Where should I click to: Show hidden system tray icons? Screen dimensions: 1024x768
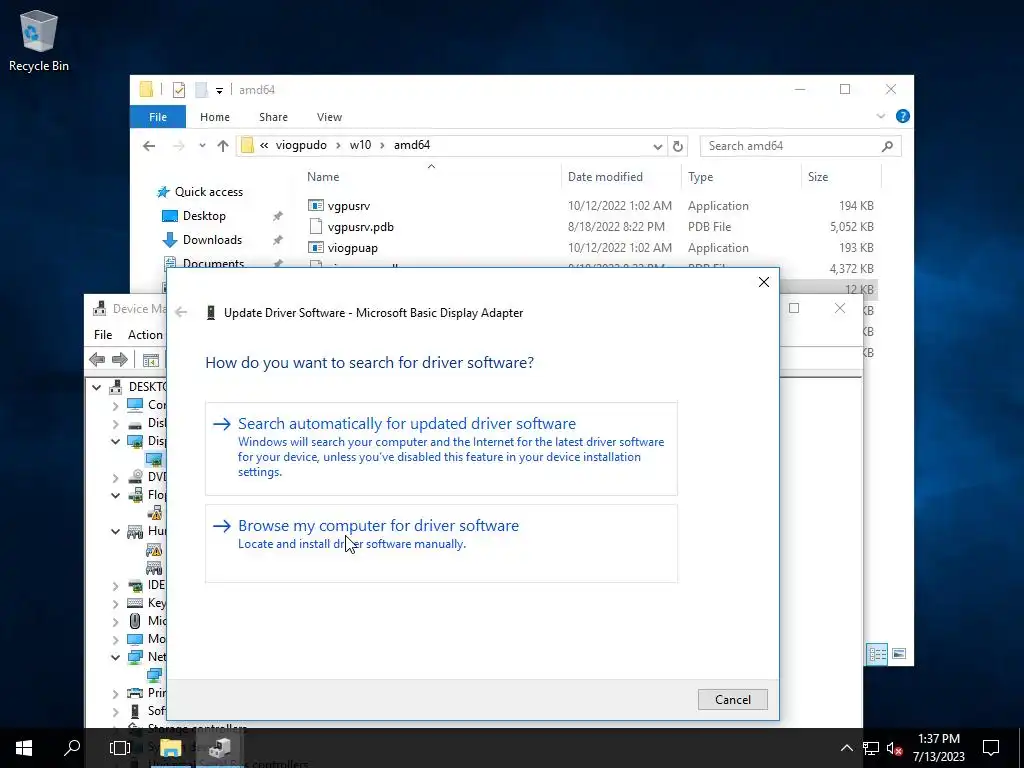tap(846, 748)
